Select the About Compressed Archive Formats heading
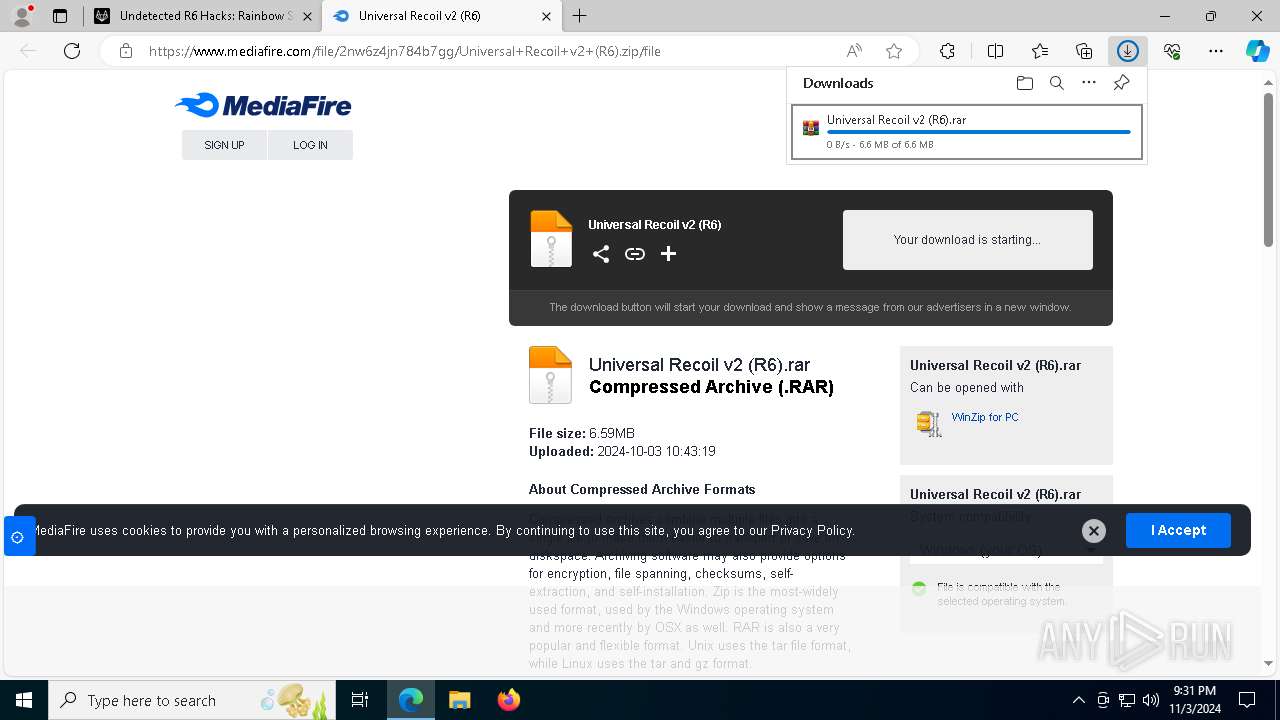This screenshot has height=720, width=1280. [642, 489]
